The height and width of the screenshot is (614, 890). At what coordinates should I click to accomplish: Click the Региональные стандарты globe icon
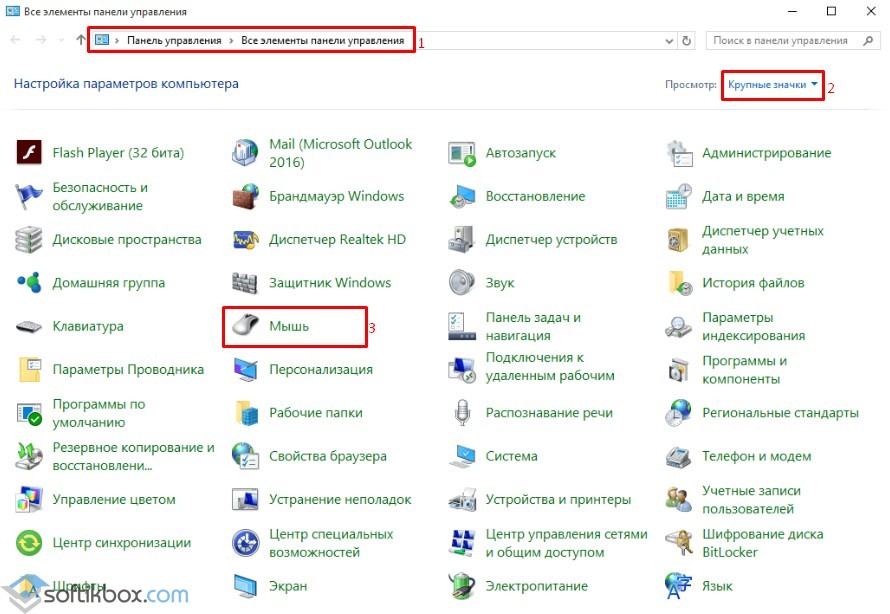679,413
